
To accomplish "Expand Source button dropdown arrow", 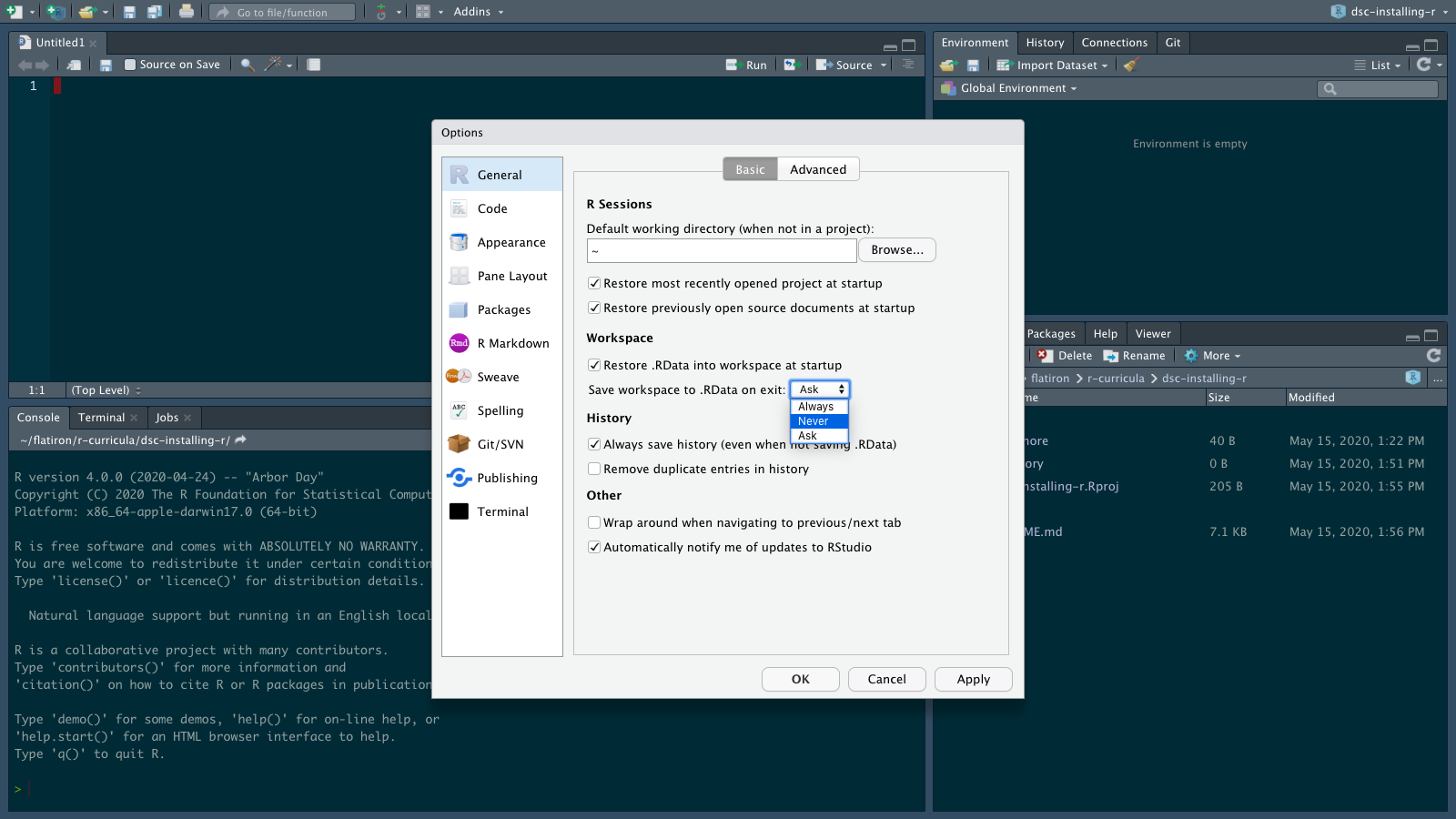I will pyautogui.click(x=884, y=66).
